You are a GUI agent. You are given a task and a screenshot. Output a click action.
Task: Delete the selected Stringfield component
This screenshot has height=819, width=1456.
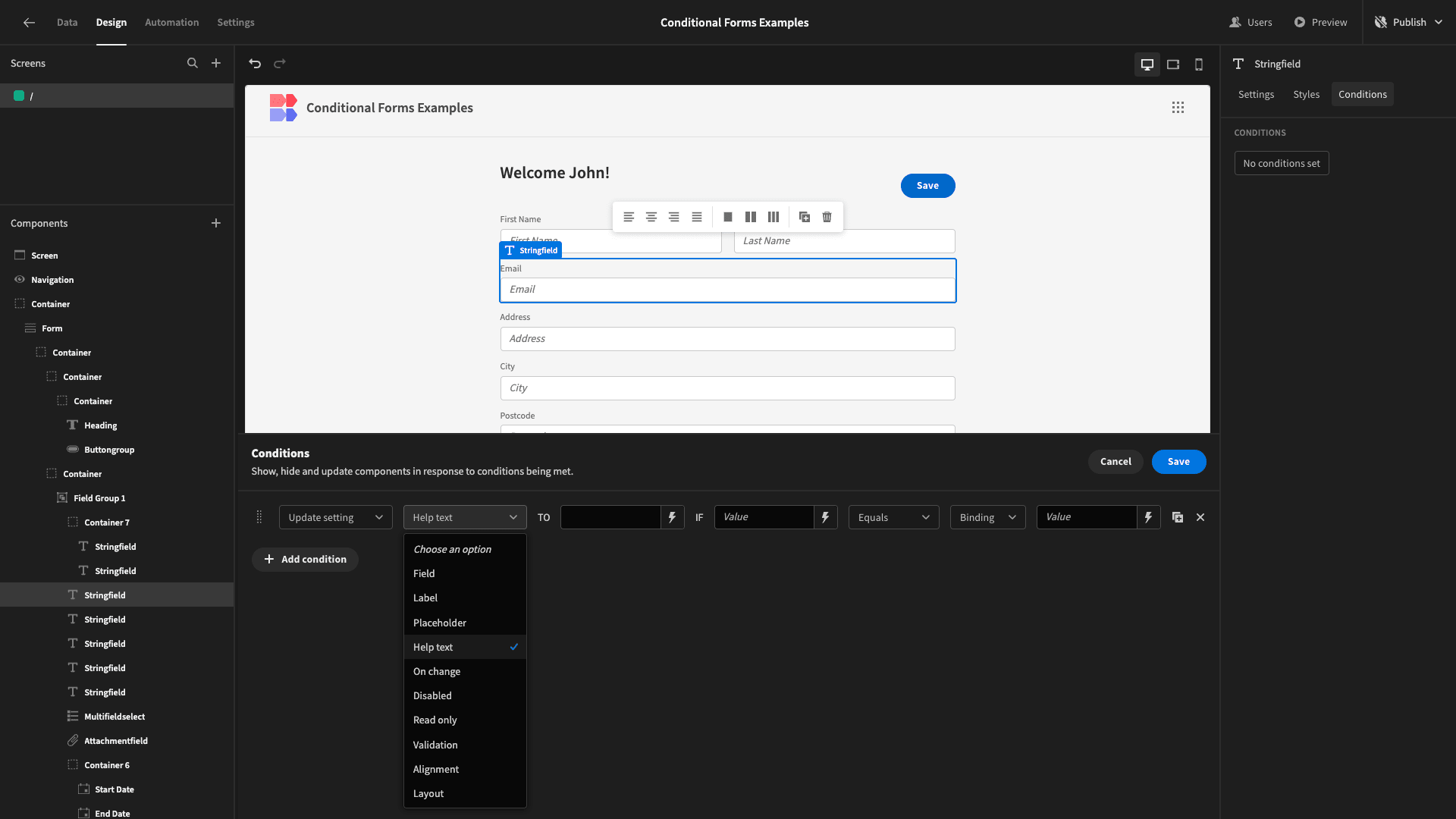(827, 217)
